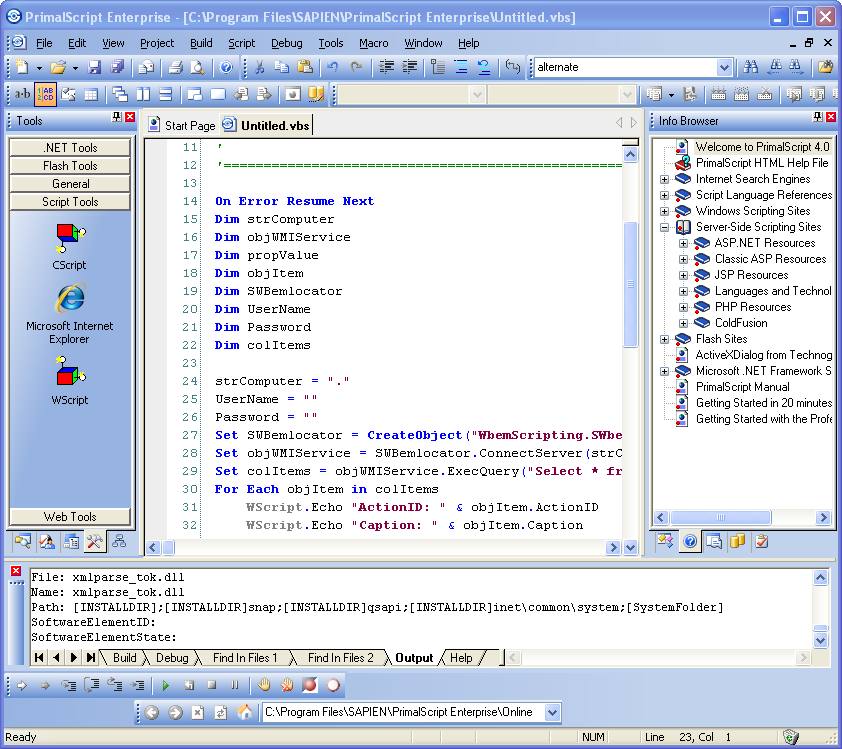Go to browser home page icon
Viewport: 842px width, 749px height.
tap(244, 712)
